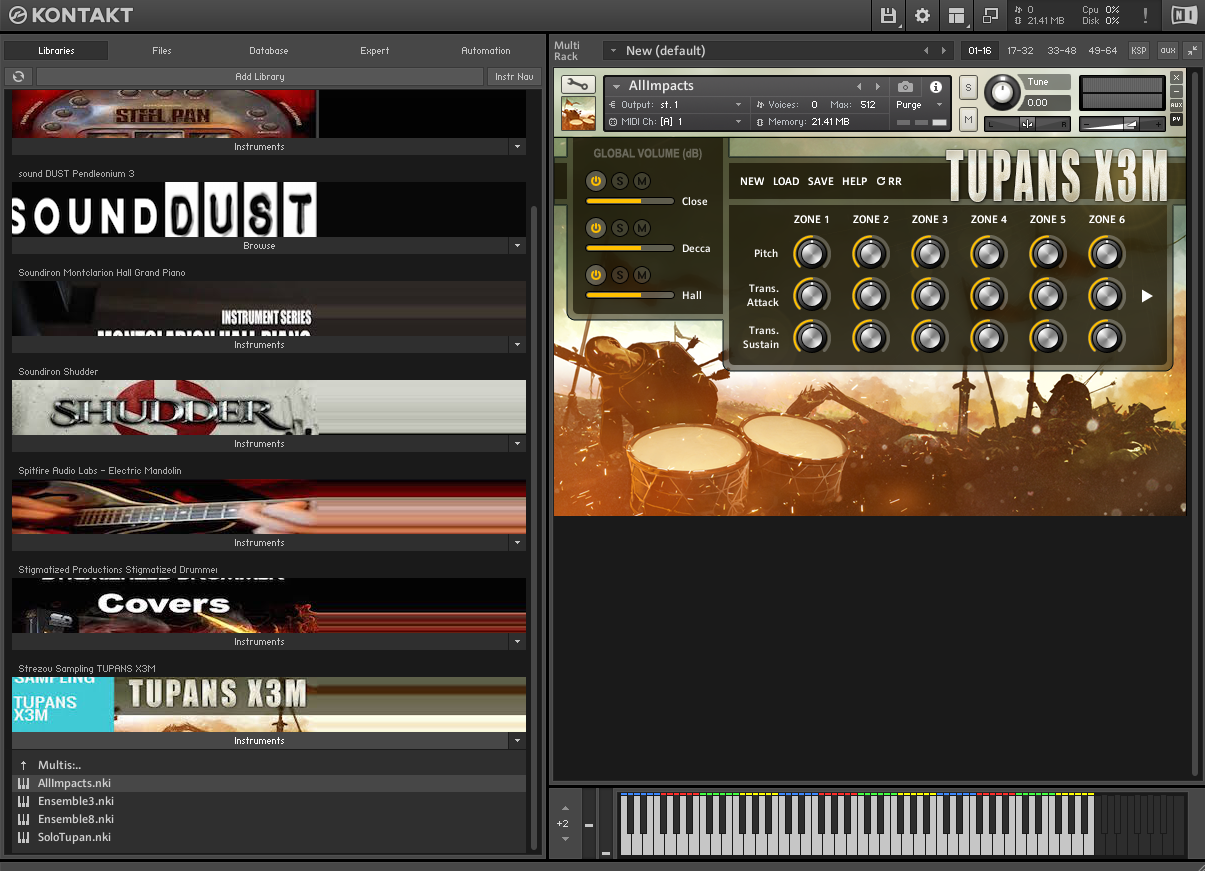Open Kontakt options gear
This screenshot has width=1205, height=871.
923,15
